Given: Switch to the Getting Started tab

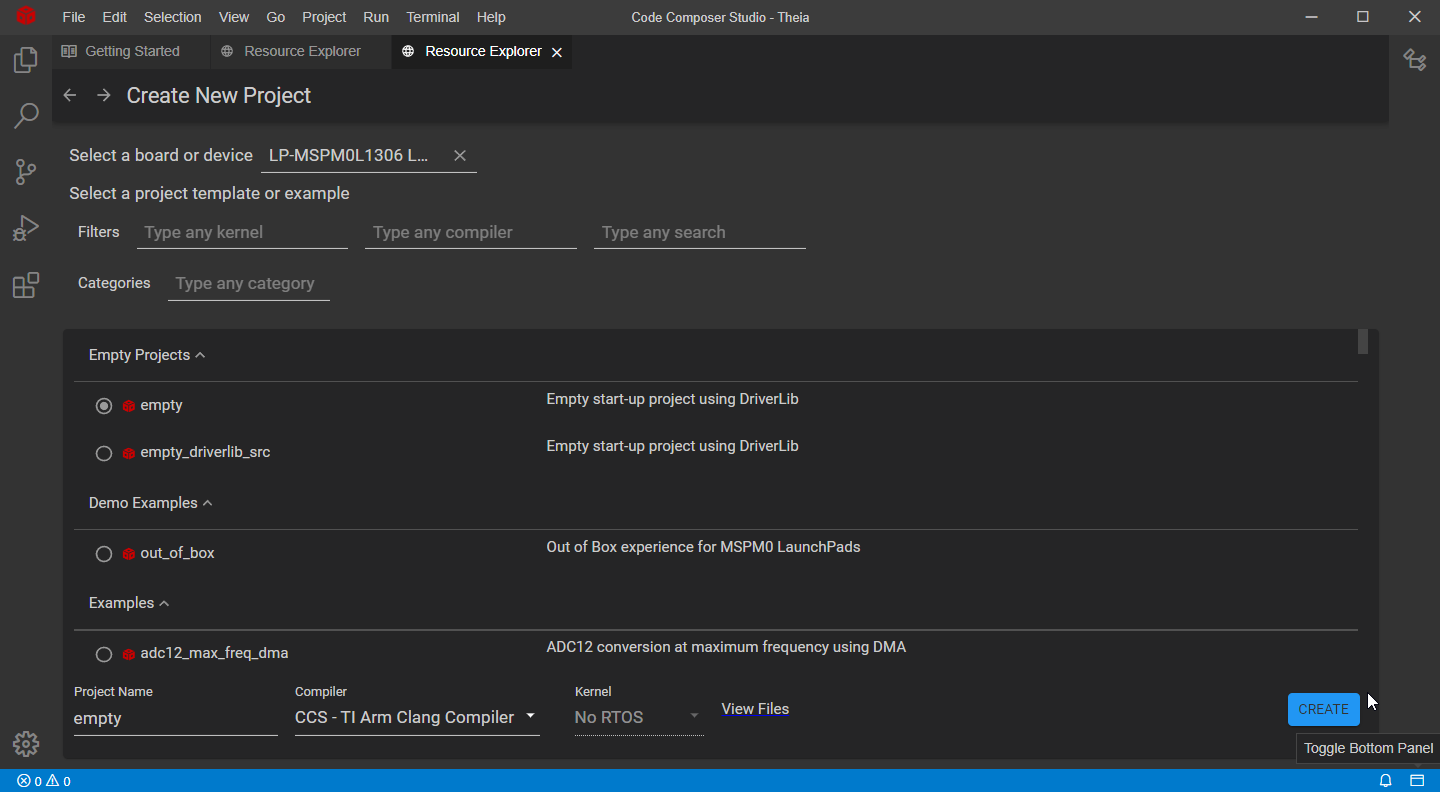Looking at the screenshot, I should 131,51.
